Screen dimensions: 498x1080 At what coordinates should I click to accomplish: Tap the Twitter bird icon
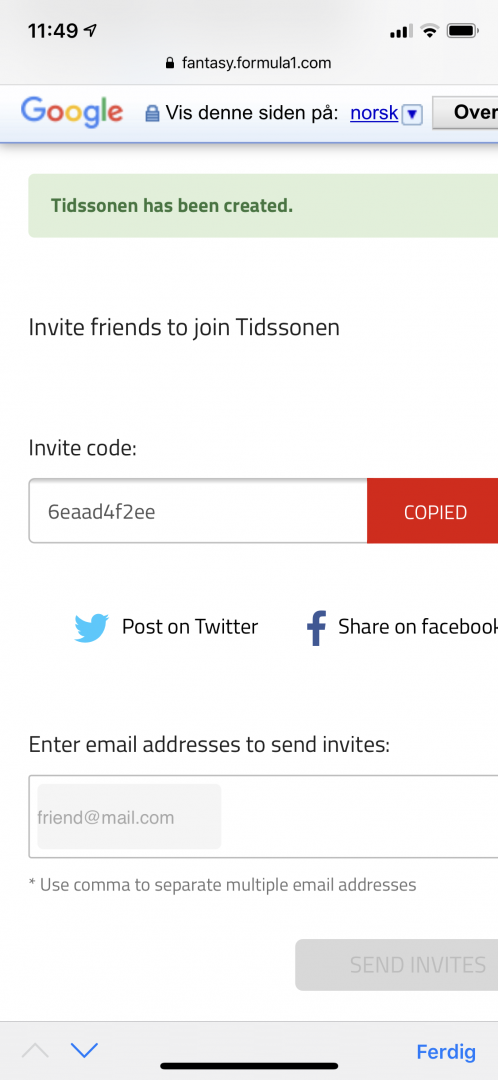91,627
